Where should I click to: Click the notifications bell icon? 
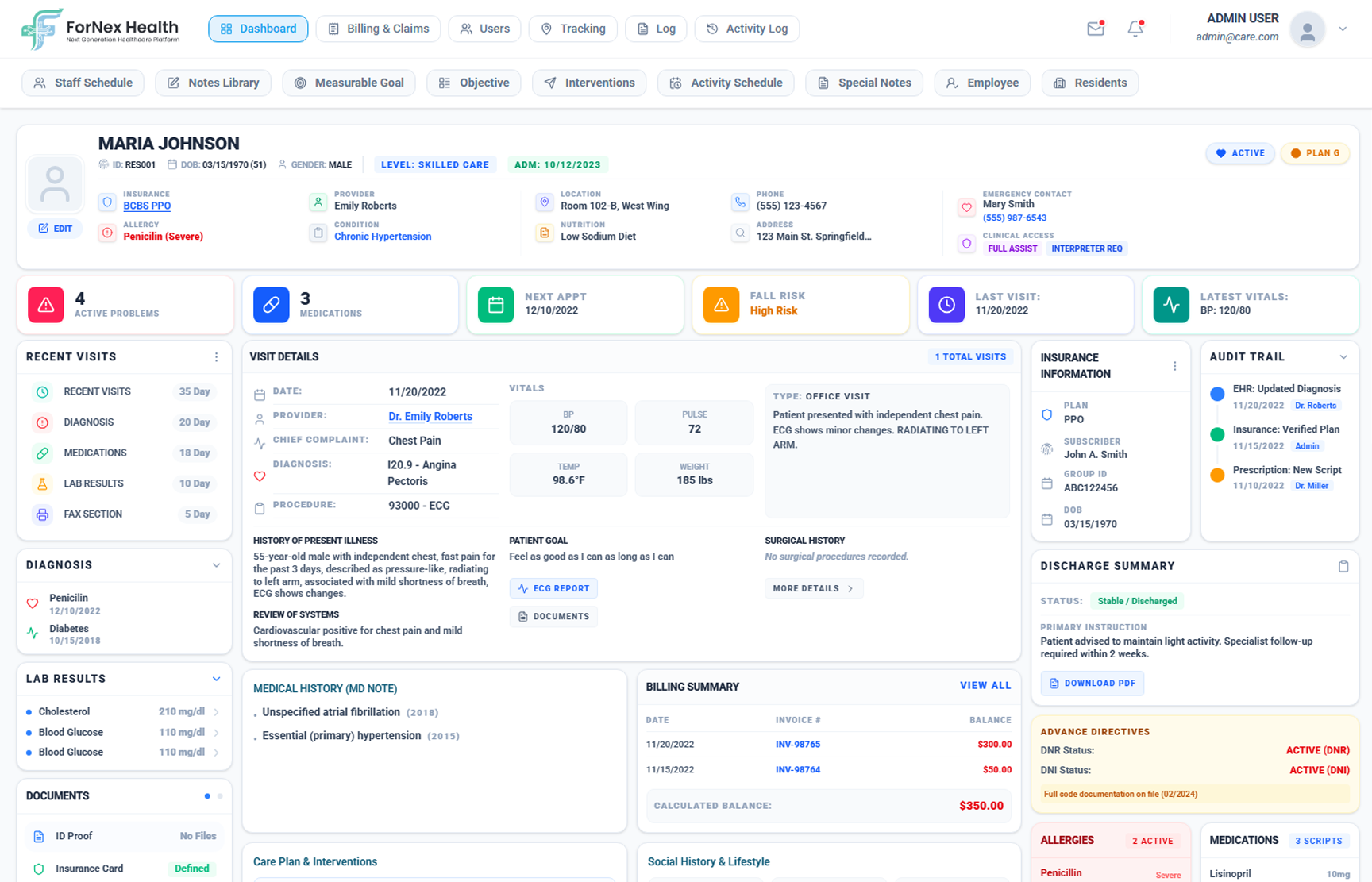(1135, 28)
